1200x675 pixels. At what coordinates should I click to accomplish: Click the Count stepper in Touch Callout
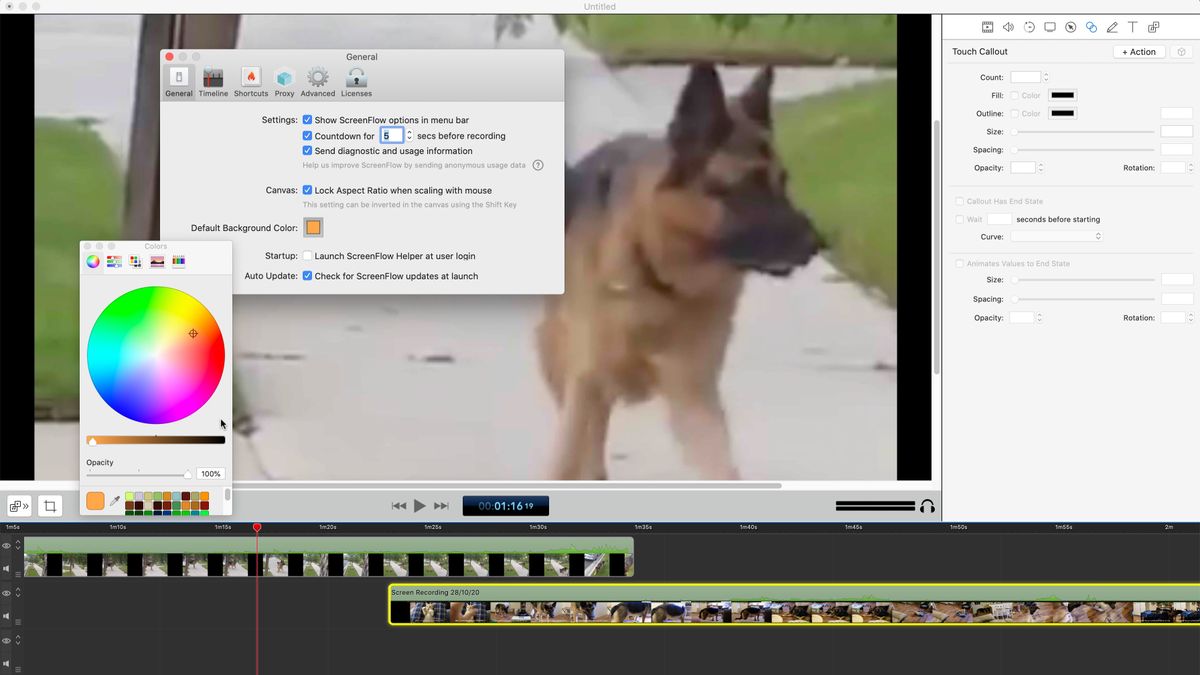coord(1046,77)
